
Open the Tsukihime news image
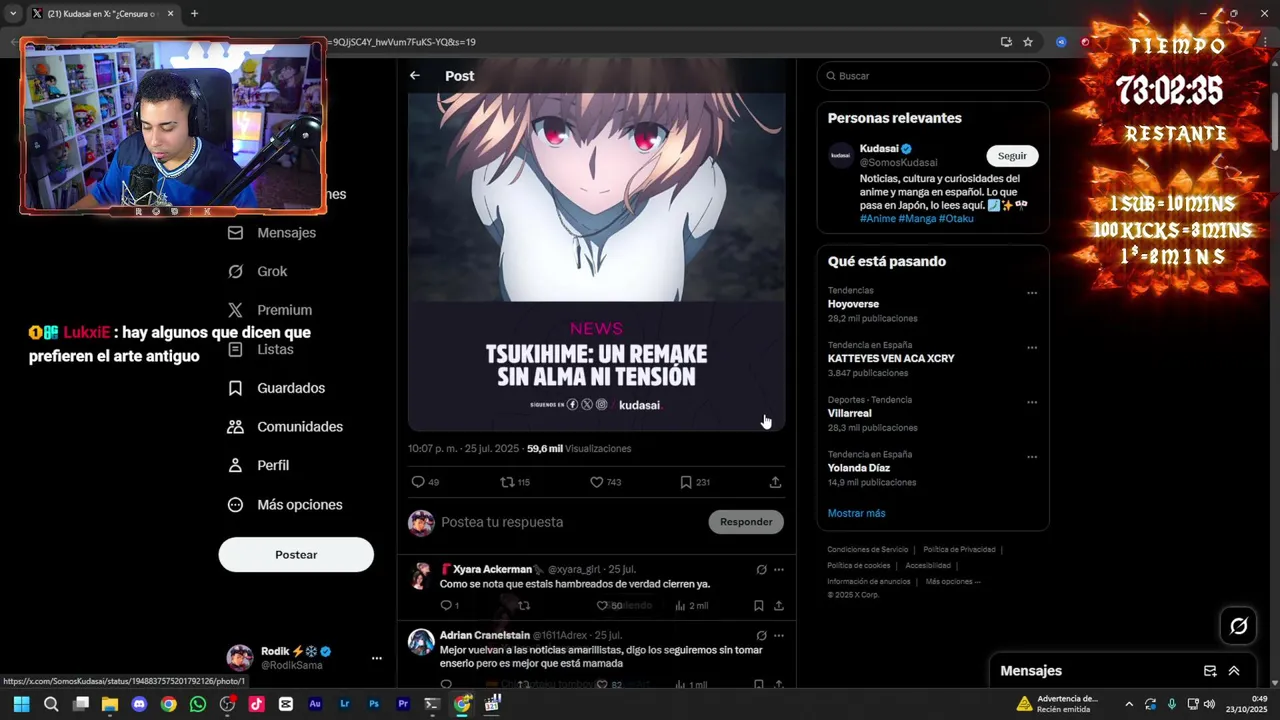click(x=597, y=262)
